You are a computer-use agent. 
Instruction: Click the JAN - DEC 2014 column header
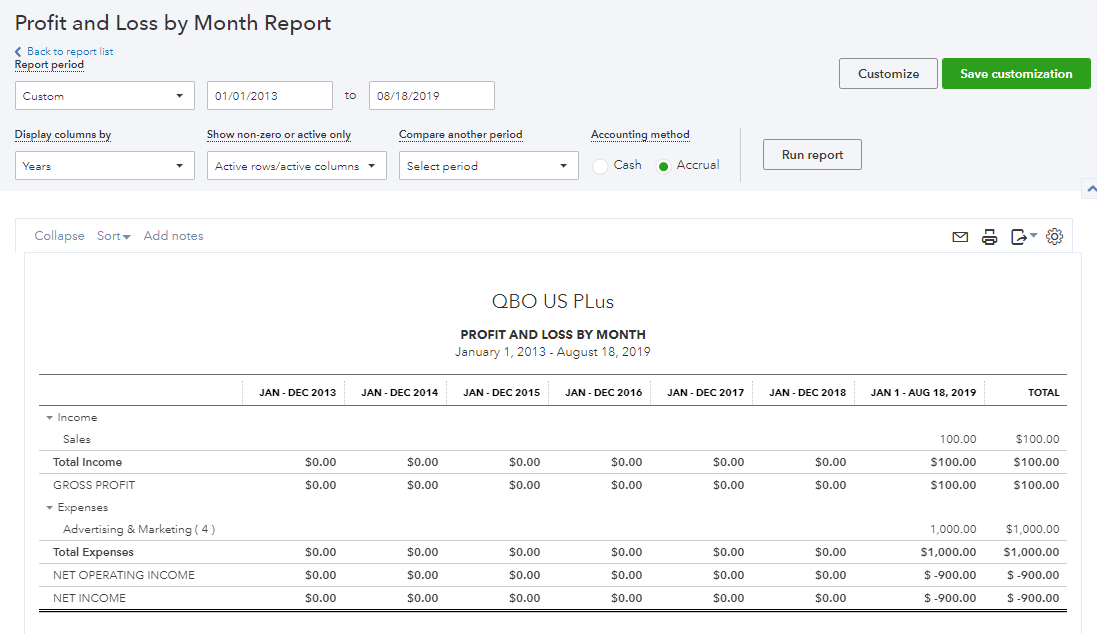399,393
